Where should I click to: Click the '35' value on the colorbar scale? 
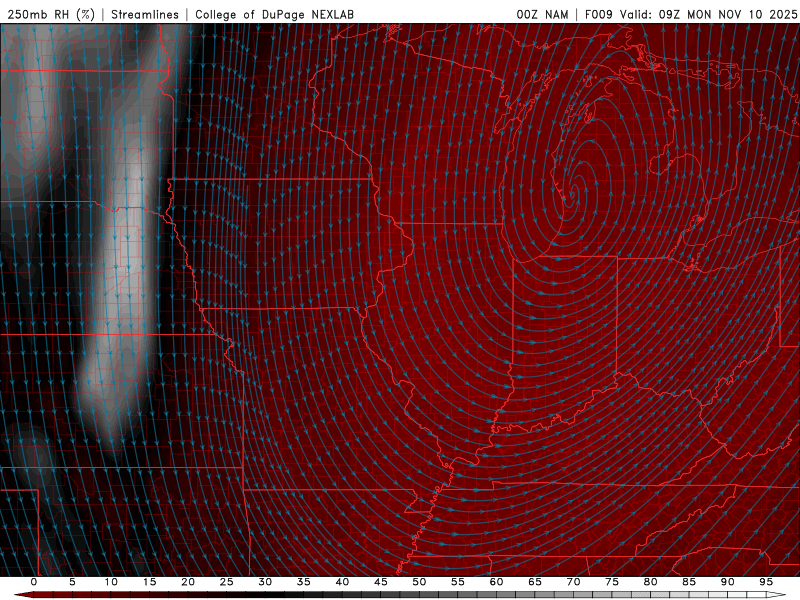tap(304, 582)
